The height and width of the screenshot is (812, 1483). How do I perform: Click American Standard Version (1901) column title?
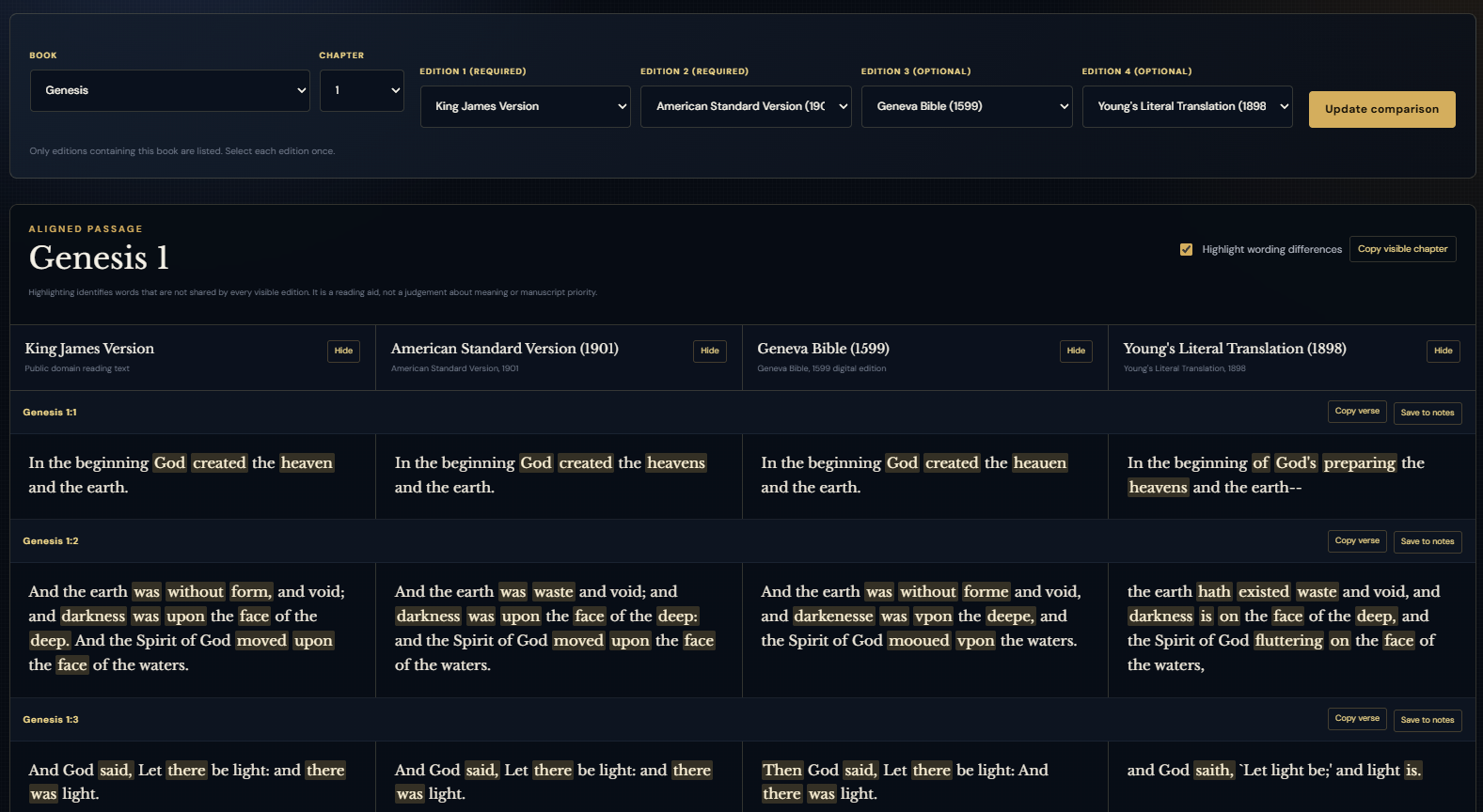pos(505,349)
